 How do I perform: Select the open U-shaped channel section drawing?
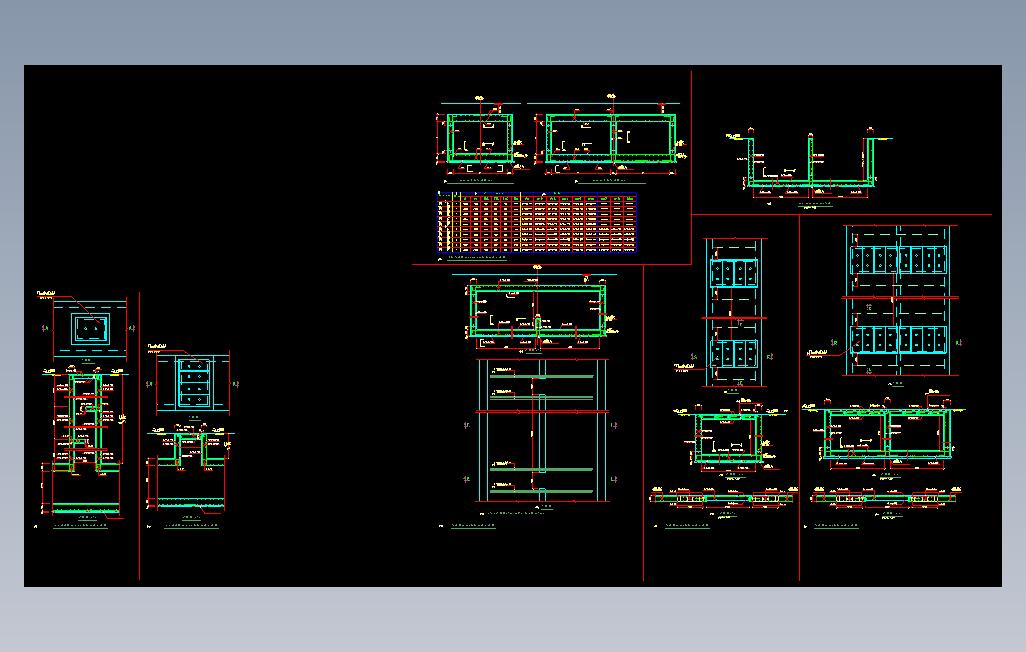tap(811, 161)
